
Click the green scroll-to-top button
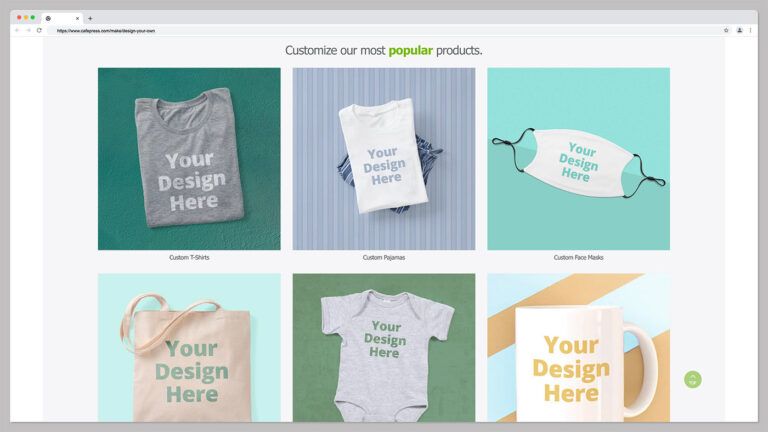692,379
